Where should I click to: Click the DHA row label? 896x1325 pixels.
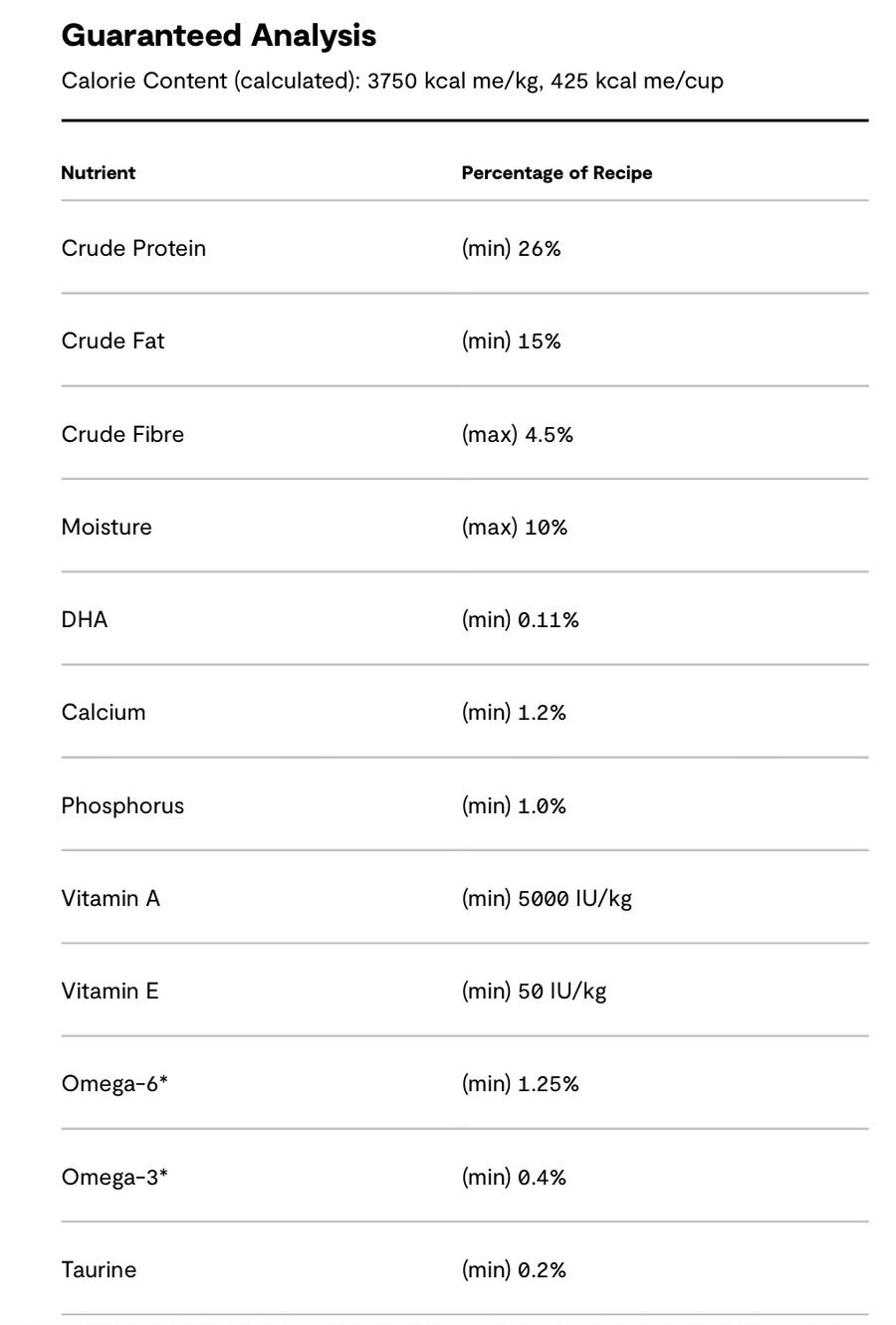pyautogui.click(x=85, y=619)
